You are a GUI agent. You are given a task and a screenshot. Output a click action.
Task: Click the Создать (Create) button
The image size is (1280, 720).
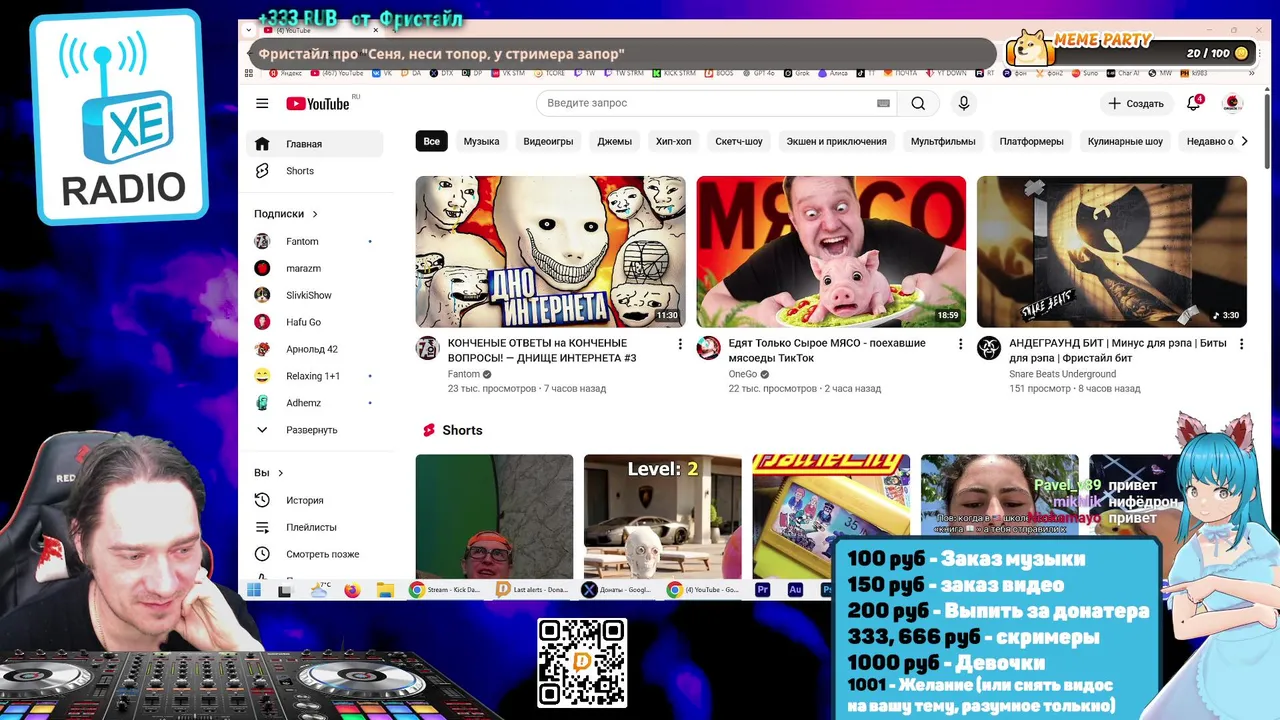1136,103
